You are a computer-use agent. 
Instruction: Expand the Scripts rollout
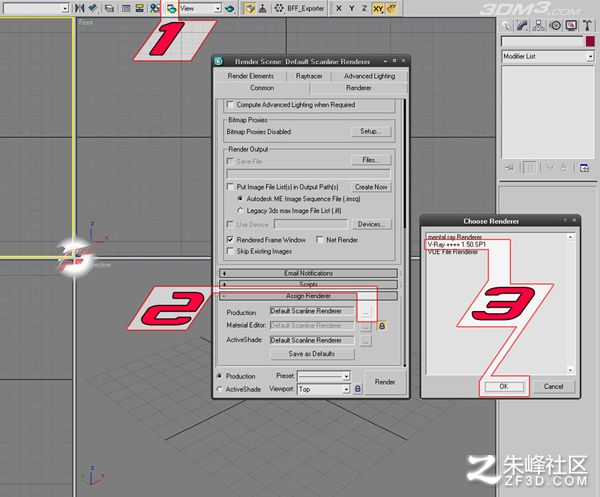308,284
